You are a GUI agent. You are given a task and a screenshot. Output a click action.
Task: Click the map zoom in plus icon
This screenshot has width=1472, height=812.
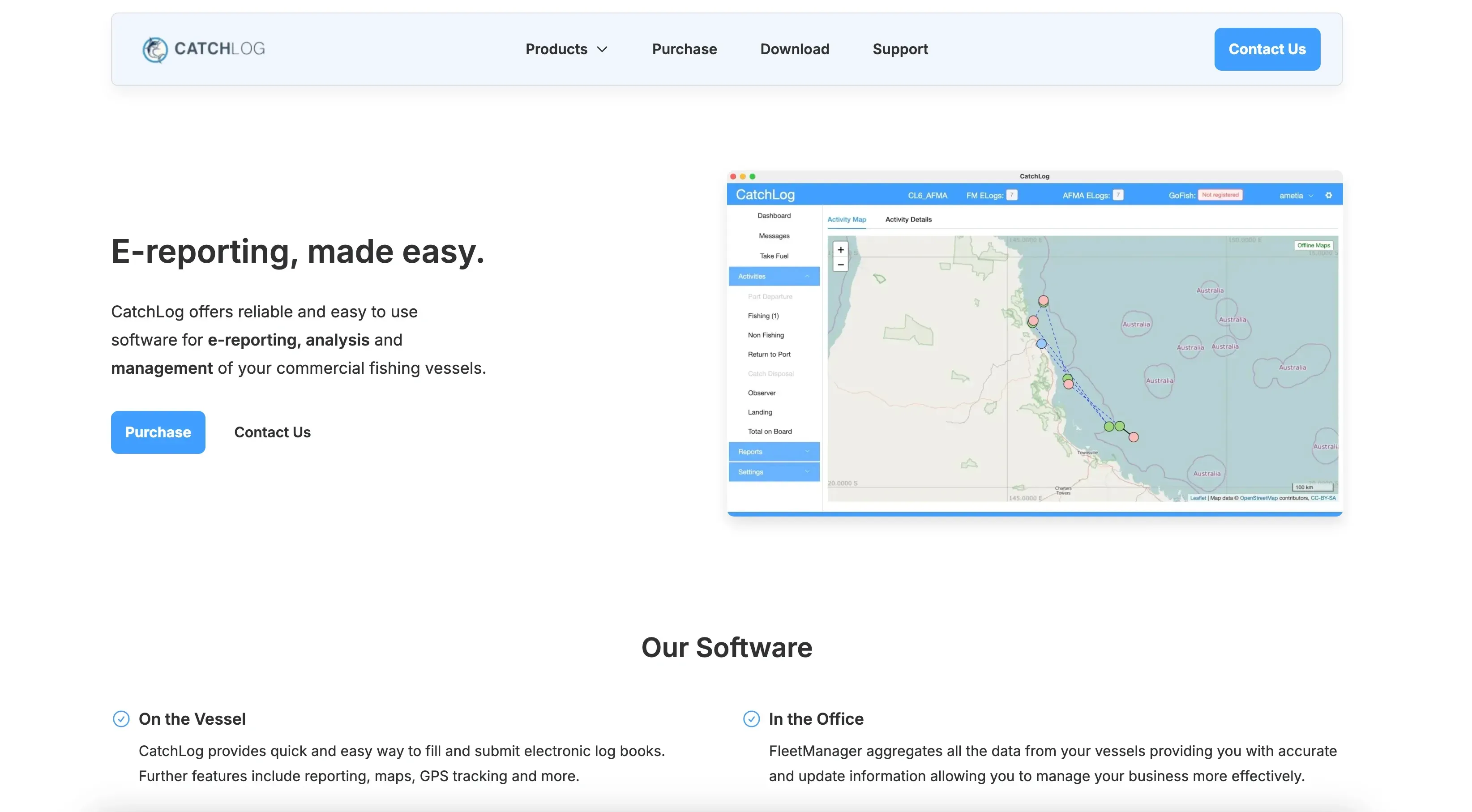click(841, 250)
